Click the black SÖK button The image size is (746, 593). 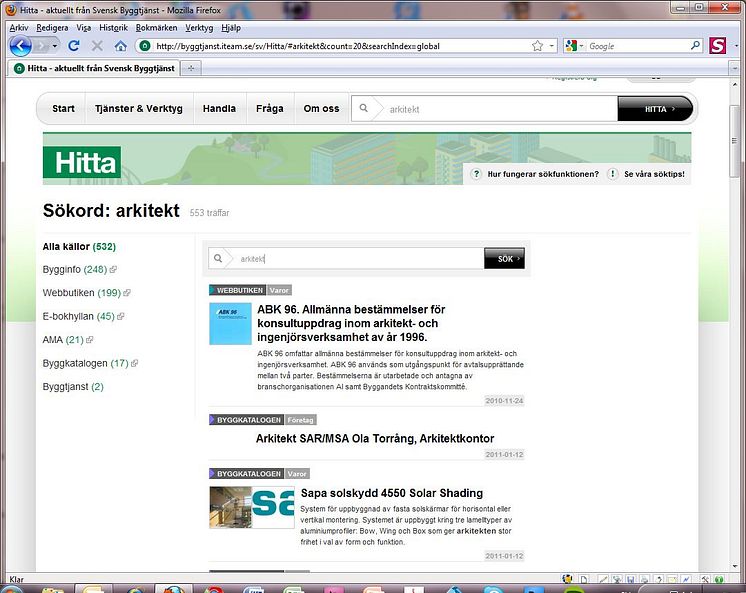tap(504, 258)
